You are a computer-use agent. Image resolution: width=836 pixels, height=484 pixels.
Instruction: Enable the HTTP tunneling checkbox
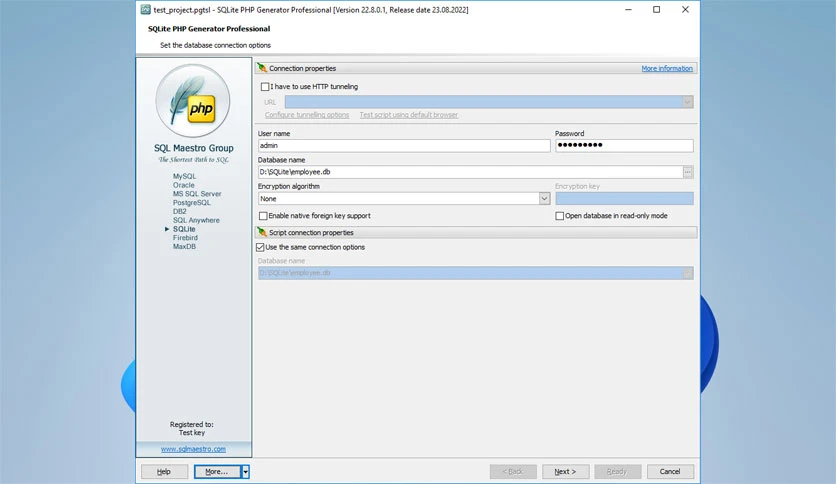pyautogui.click(x=265, y=86)
